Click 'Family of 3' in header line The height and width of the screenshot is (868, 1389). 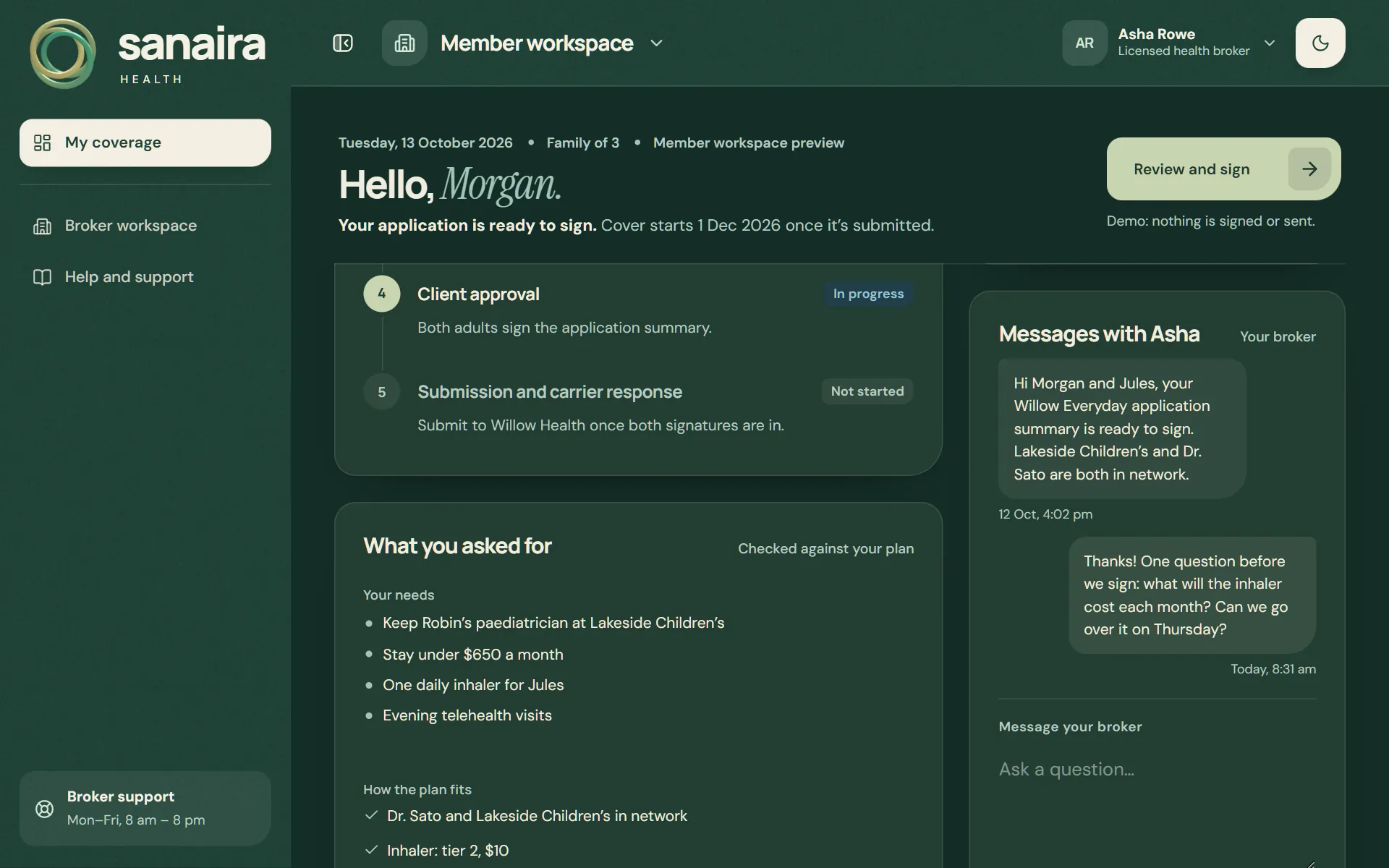(582, 142)
